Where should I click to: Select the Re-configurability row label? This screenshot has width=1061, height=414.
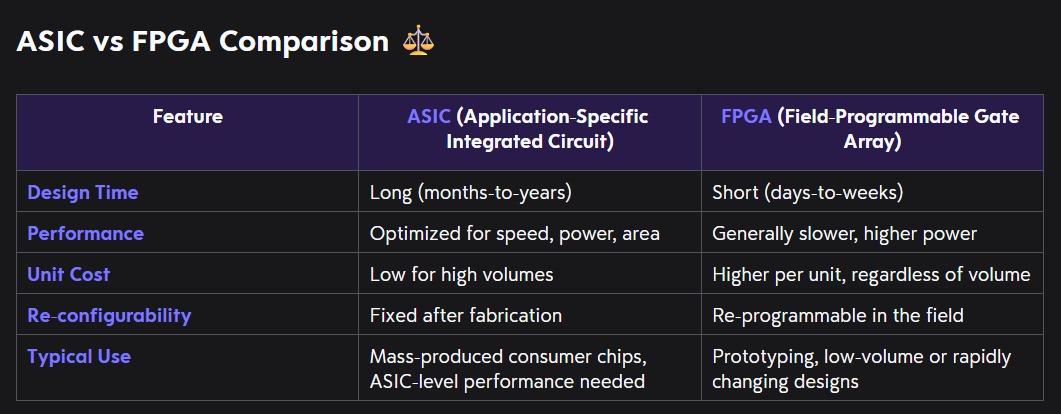109,315
